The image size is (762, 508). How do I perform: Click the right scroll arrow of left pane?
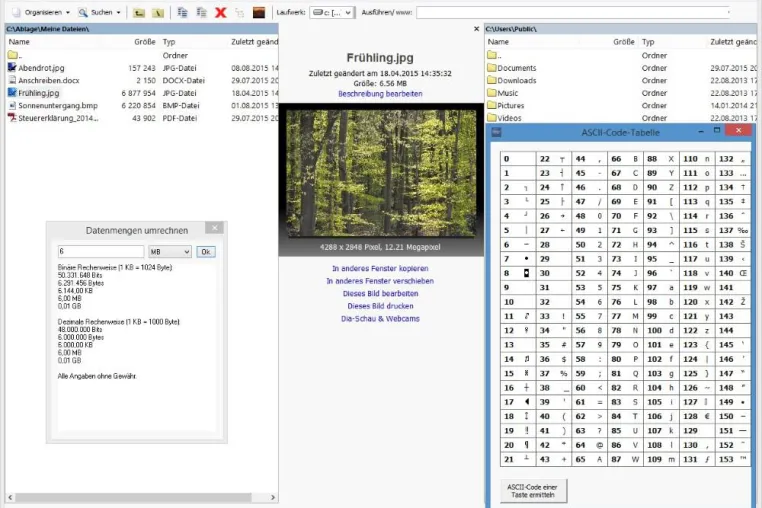tap(273, 497)
